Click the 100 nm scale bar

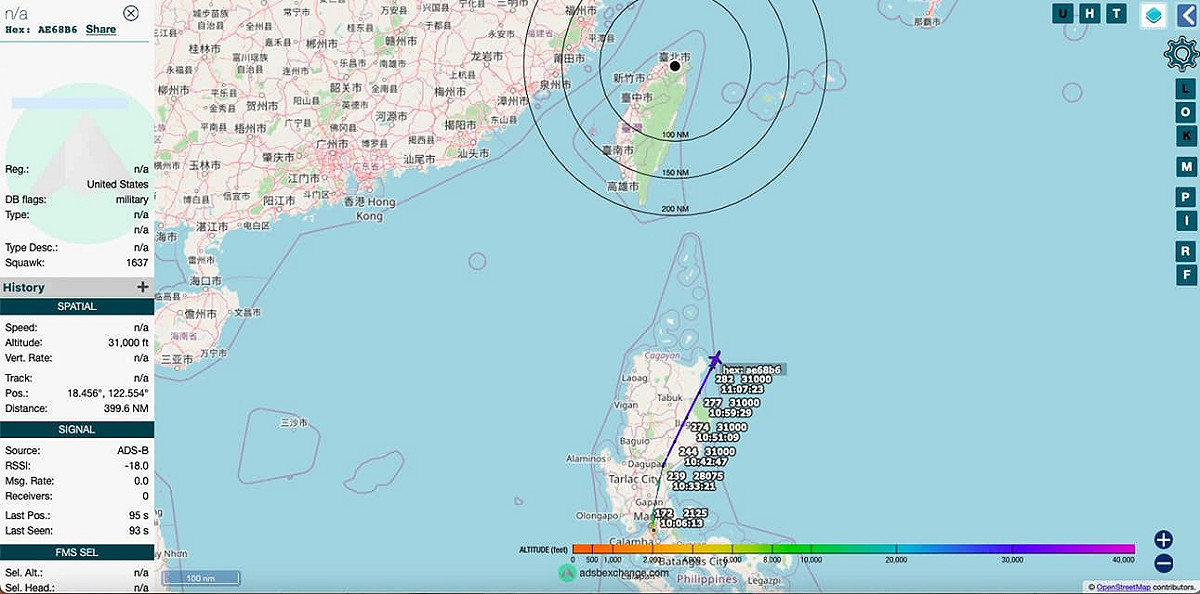coord(202,578)
